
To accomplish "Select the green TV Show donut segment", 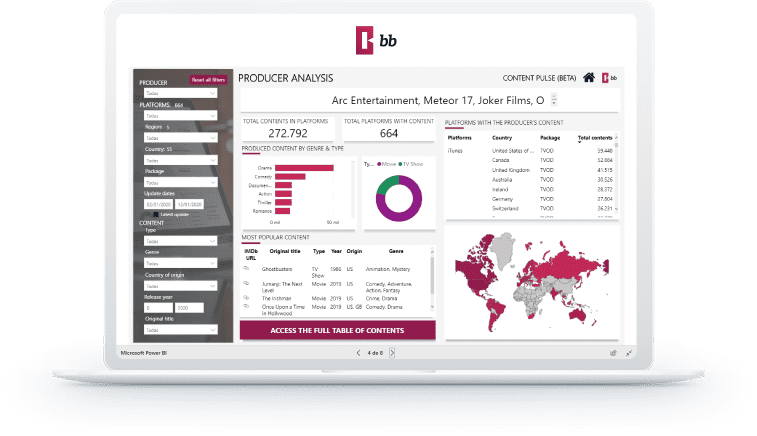I will (x=387, y=183).
